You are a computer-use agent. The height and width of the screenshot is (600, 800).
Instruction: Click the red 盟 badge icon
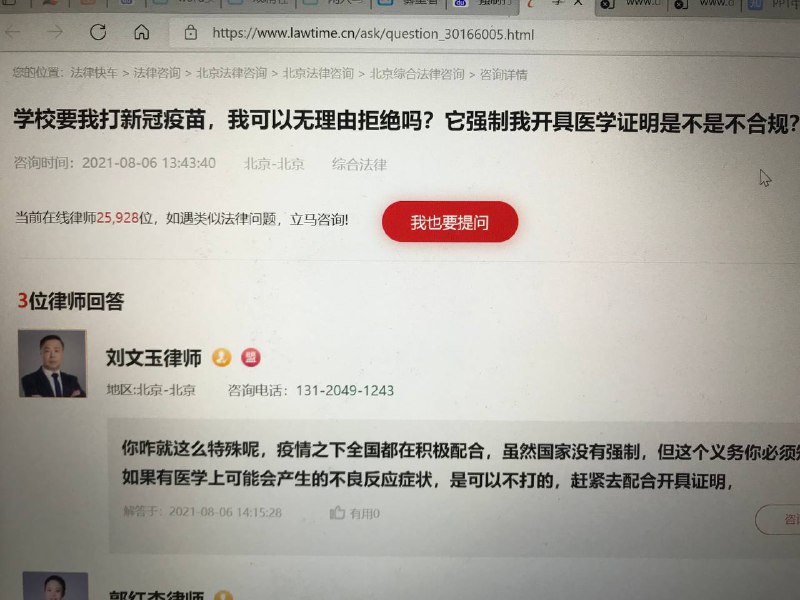point(251,357)
